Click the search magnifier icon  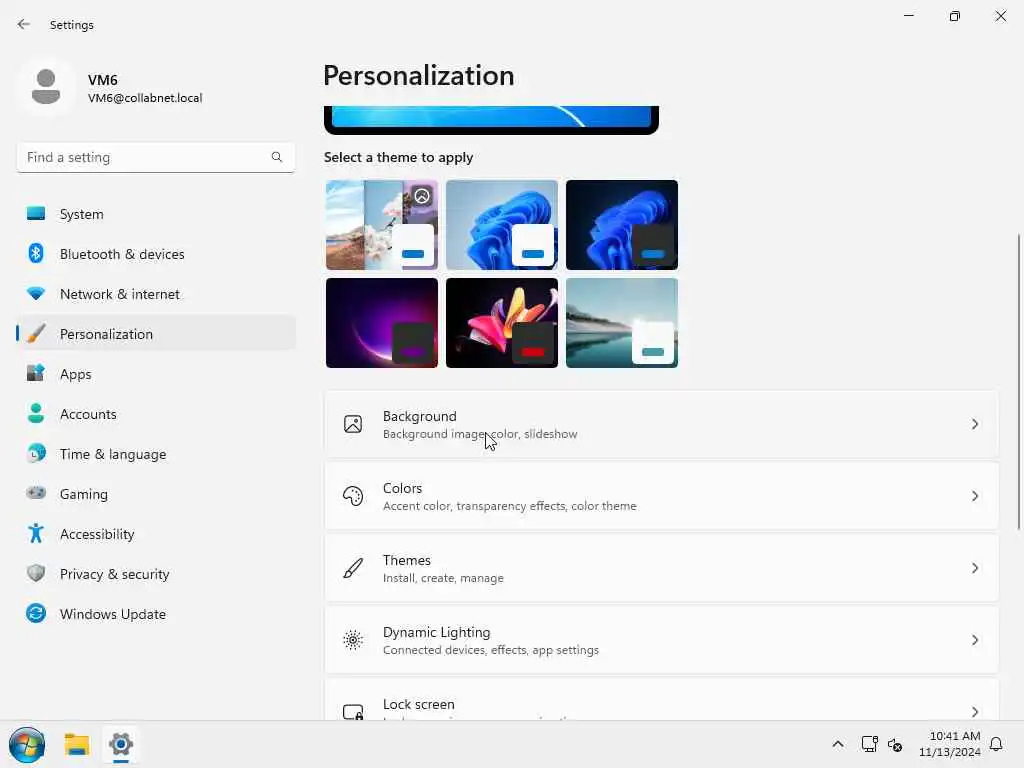coord(277,157)
